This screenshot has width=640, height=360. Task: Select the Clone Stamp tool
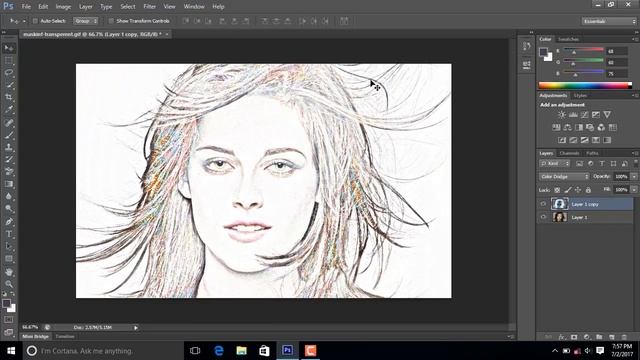(9, 147)
